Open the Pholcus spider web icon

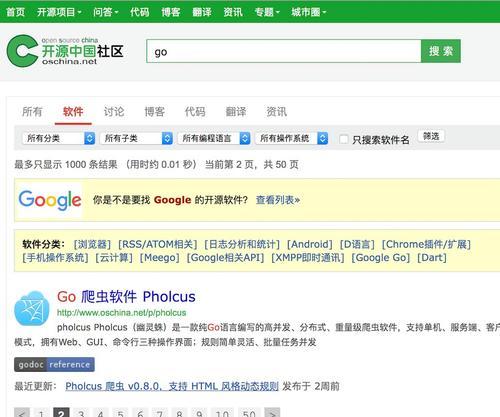click(32, 309)
